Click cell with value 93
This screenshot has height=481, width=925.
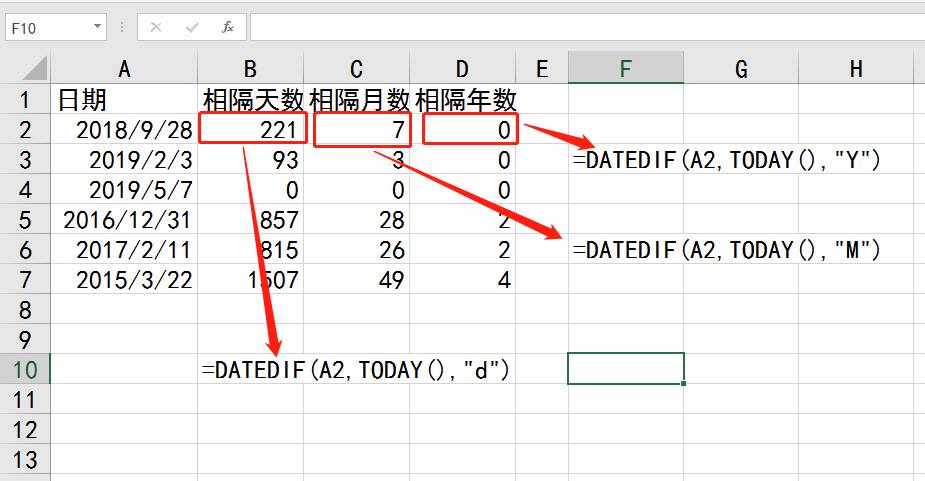(x=250, y=159)
